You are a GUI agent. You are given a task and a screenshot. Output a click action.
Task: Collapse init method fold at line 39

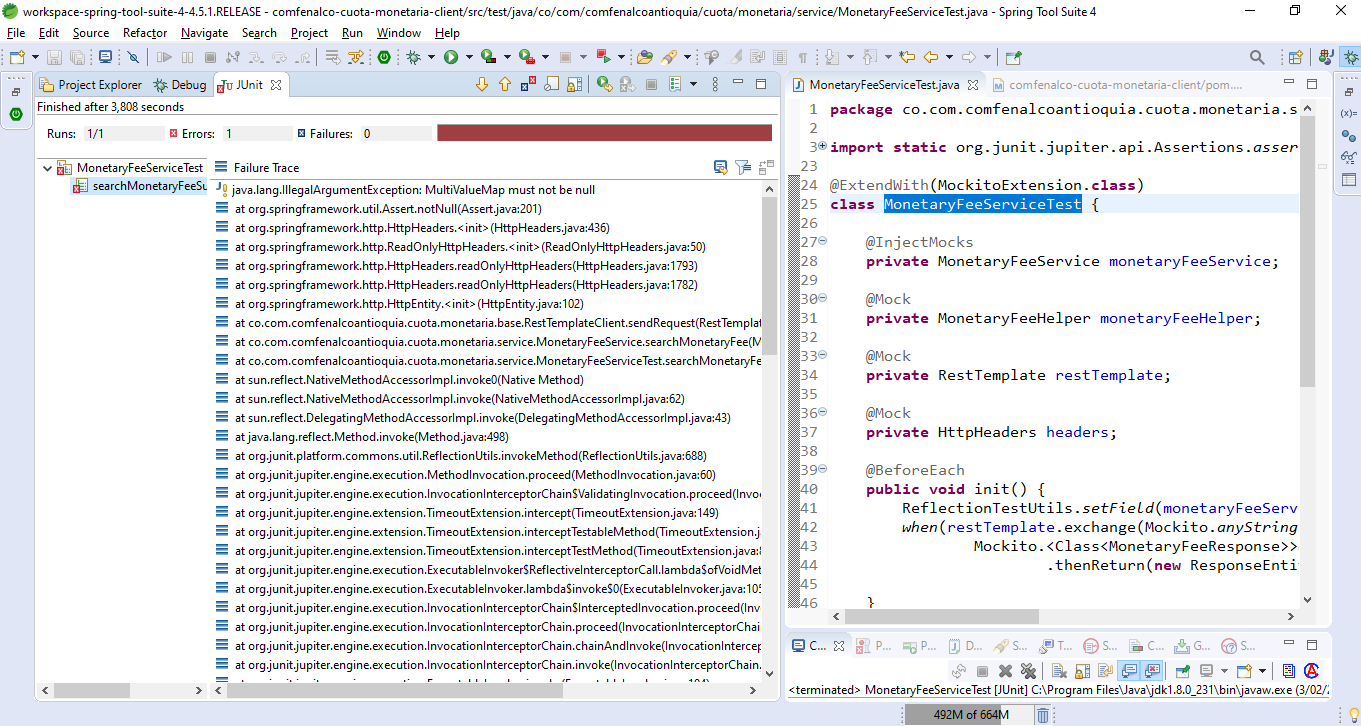point(822,469)
